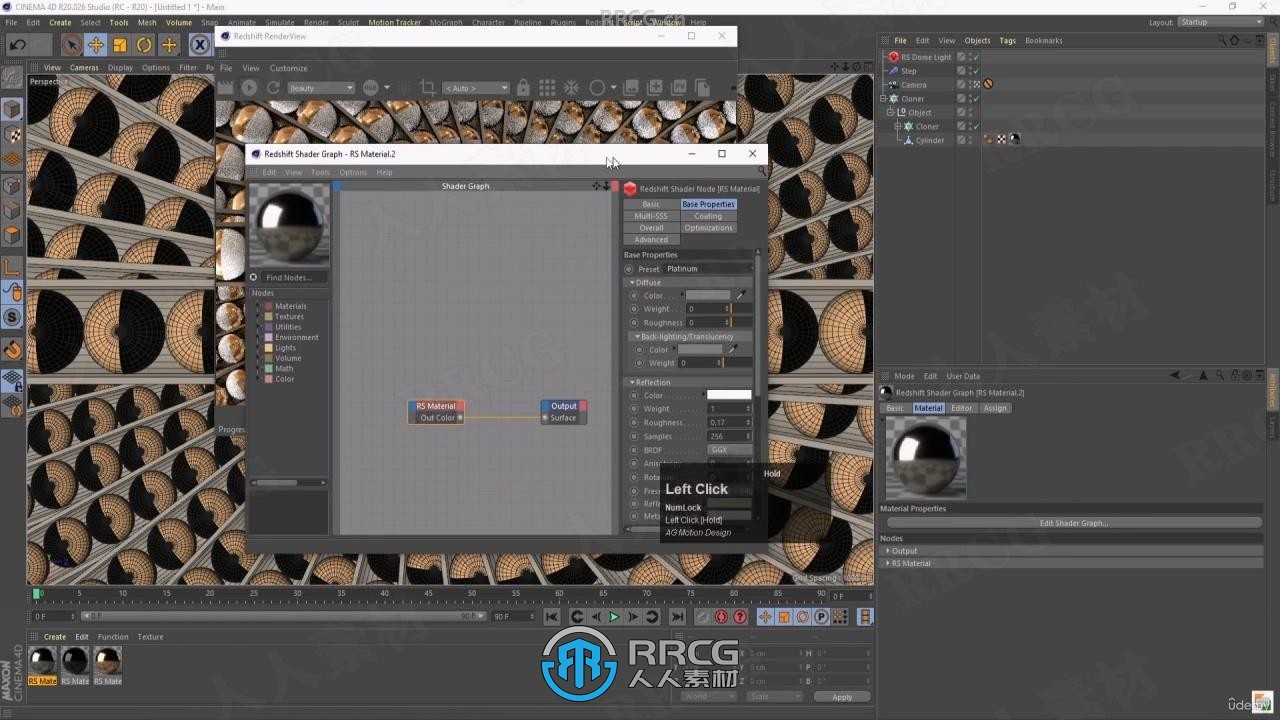Click the Undo arrow in main toolbar
Viewport: 1280px width, 720px height.
17,45
